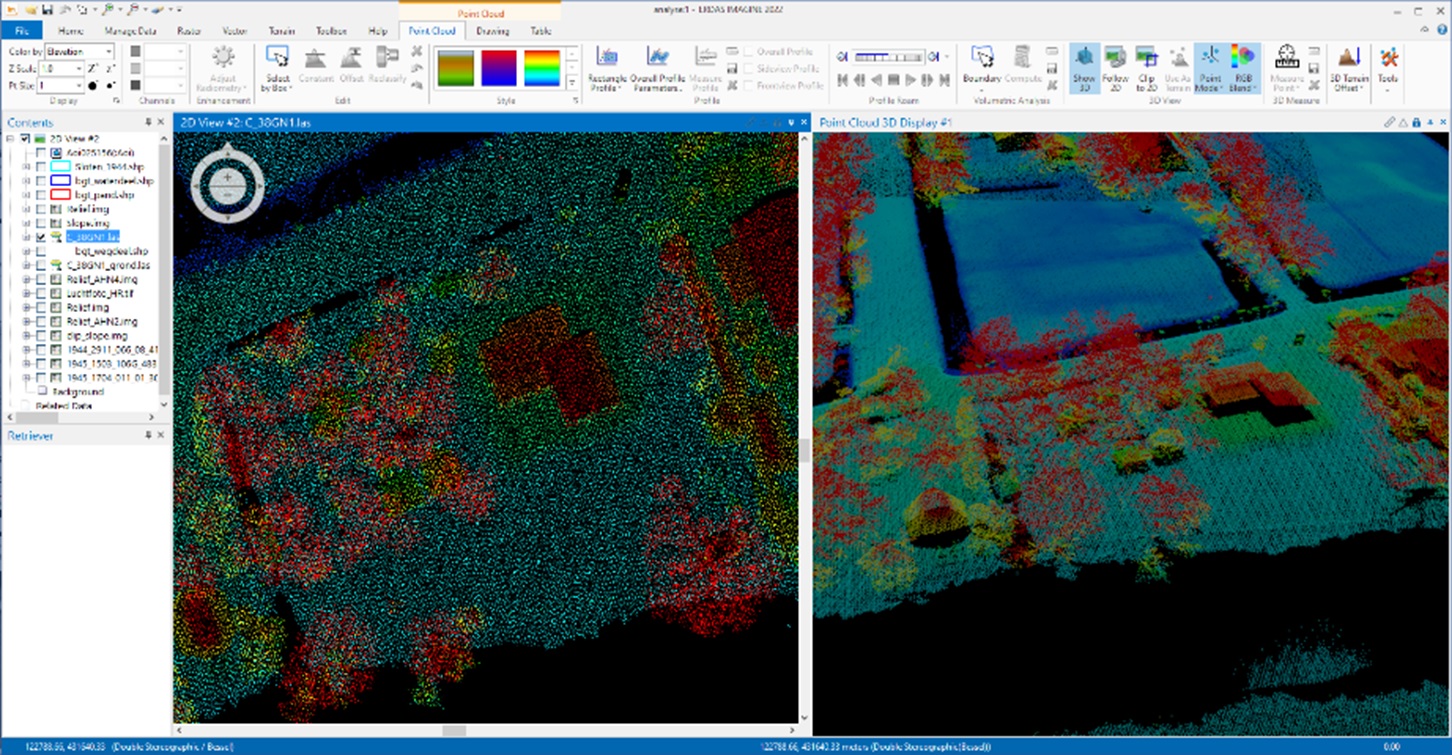Open the Toolbox tab
The image size is (1452, 755).
click(331, 31)
